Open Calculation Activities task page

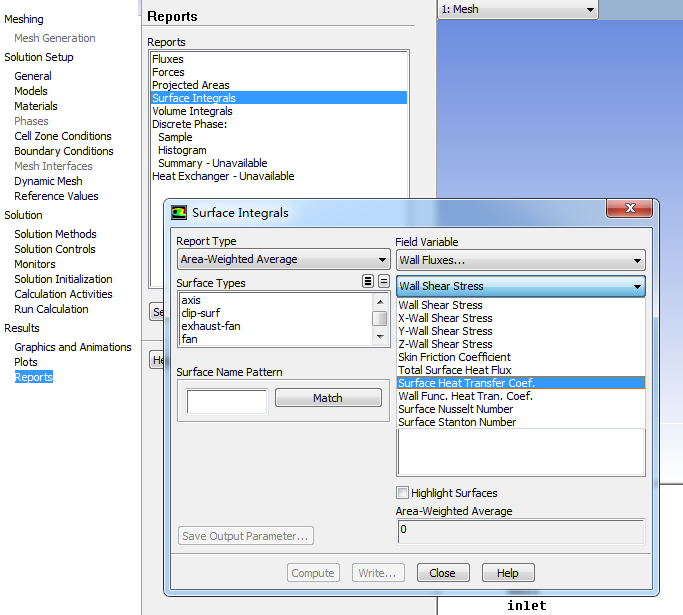click(x=63, y=294)
